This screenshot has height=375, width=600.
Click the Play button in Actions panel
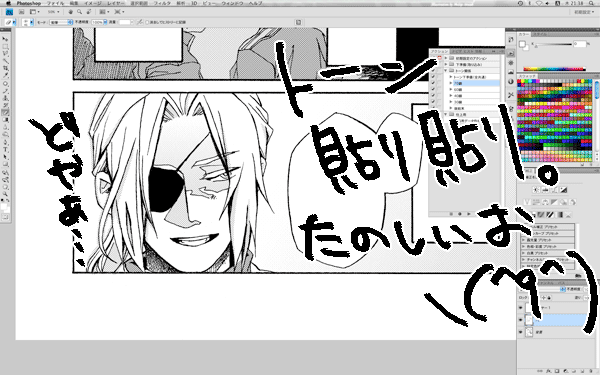click(x=468, y=214)
